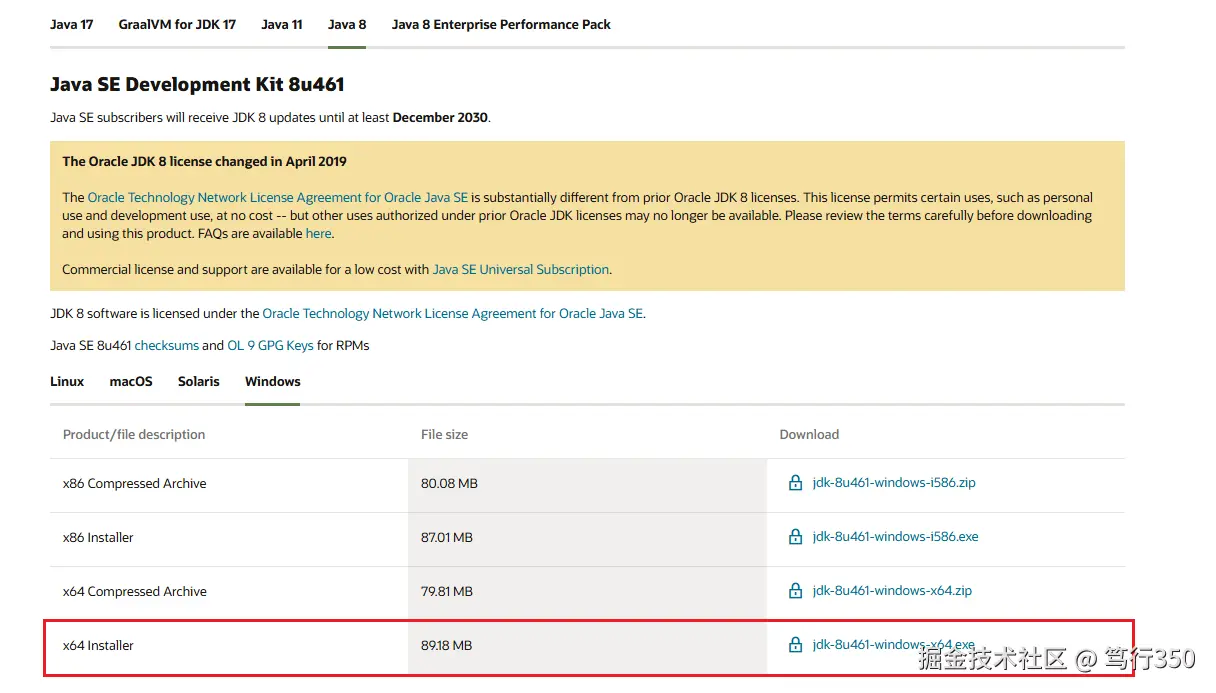Open the OL 9 GPG Keys link

pyautogui.click(x=270, y=346)
